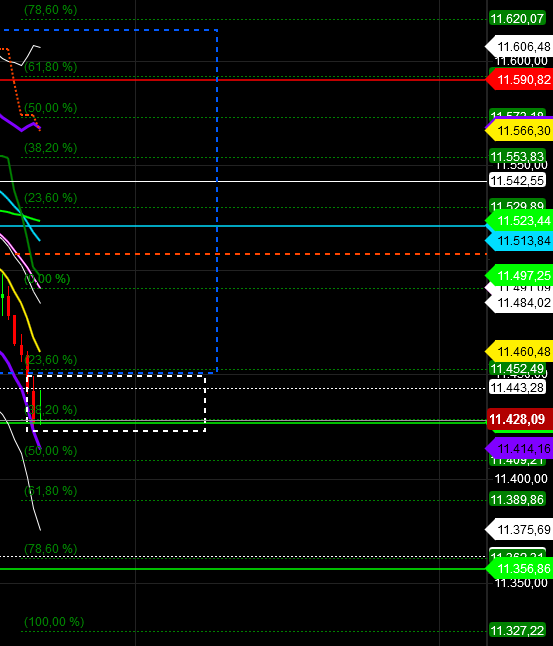
Task: Click the 11.327,22 green price label
Action: tap(517, 630)
